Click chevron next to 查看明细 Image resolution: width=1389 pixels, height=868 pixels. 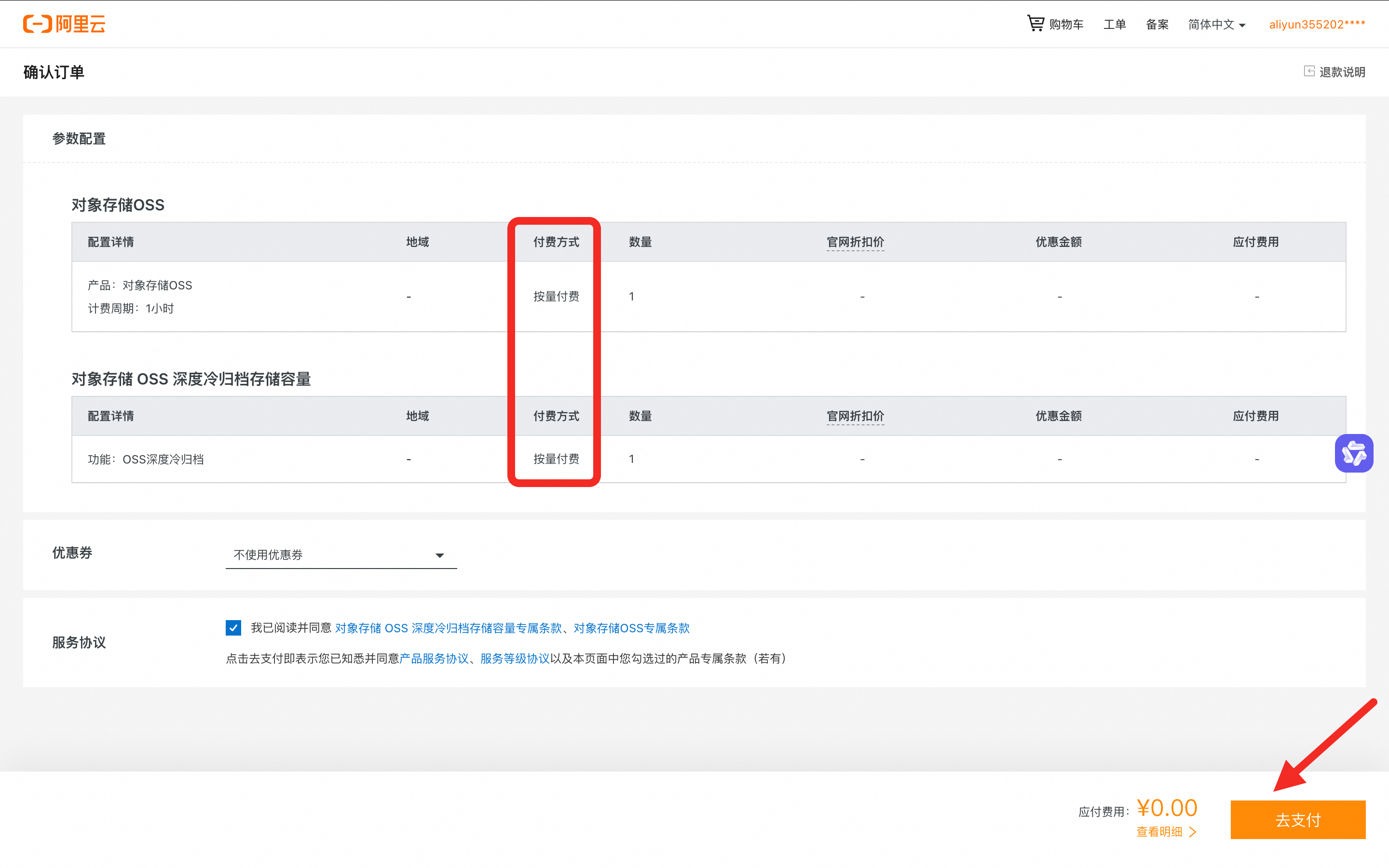[x=1193, y=832]
